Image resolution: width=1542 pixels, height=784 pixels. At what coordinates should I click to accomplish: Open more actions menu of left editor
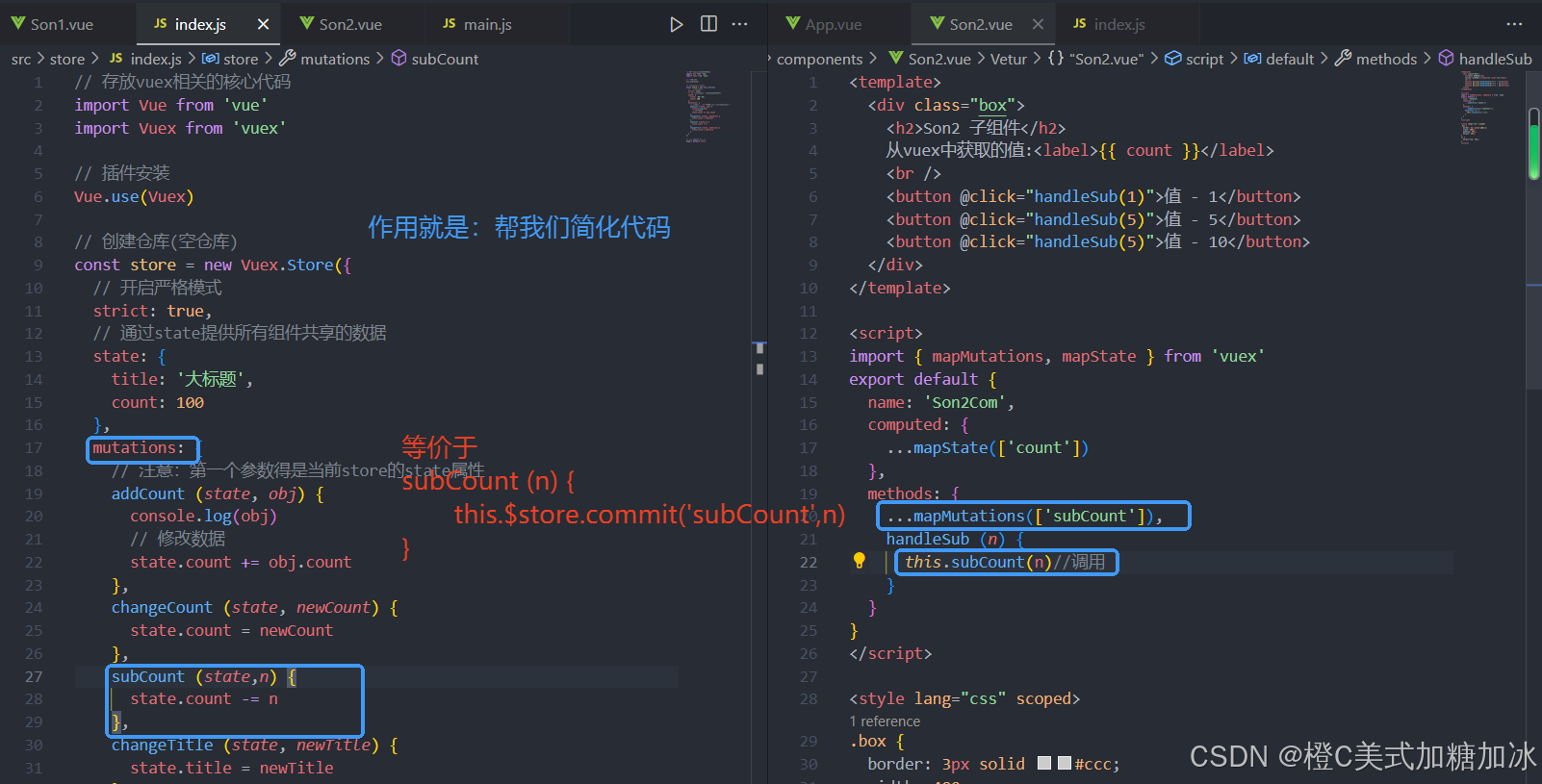click(x=739, y=24)
